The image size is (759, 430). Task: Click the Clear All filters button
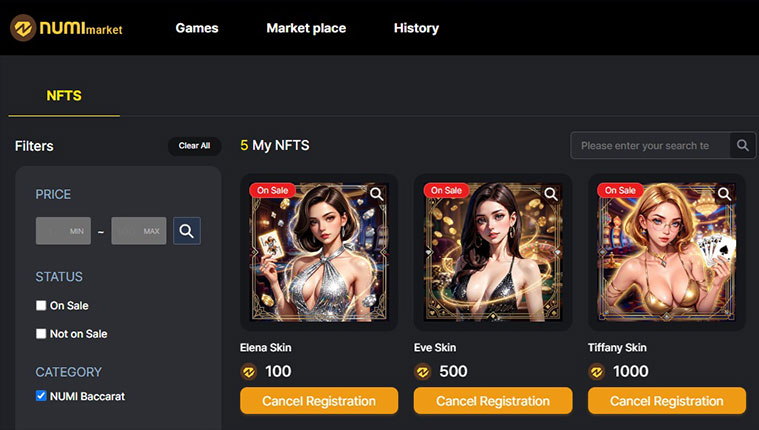(194, 146)
